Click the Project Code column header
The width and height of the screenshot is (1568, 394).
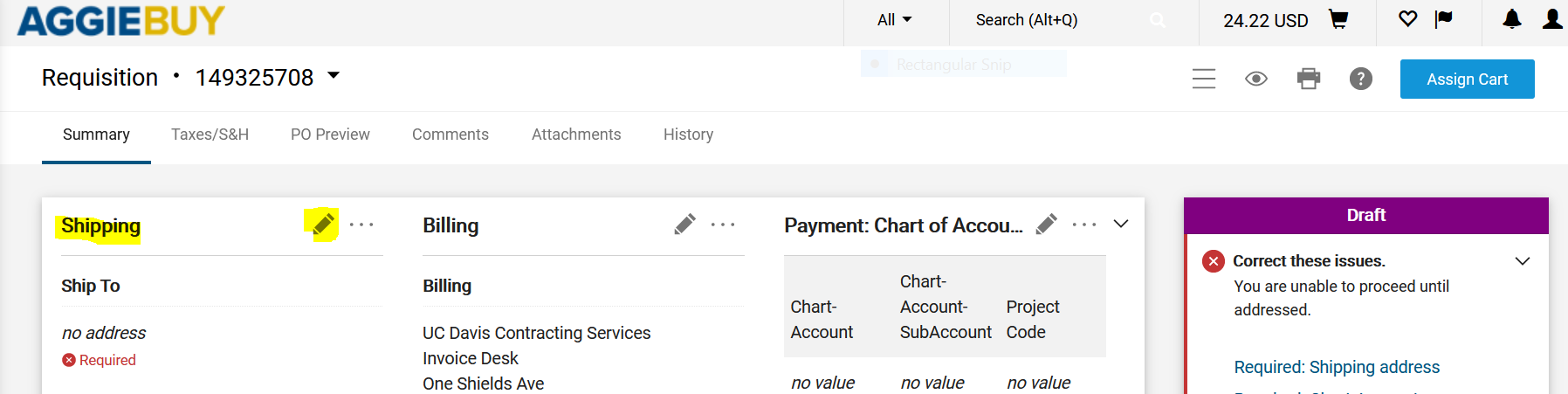1033,320
